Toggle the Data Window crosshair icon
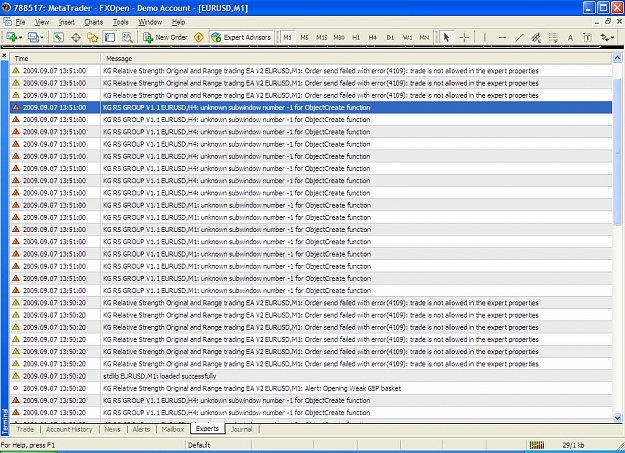Screen dimensions: 625x453 (76, 37)
